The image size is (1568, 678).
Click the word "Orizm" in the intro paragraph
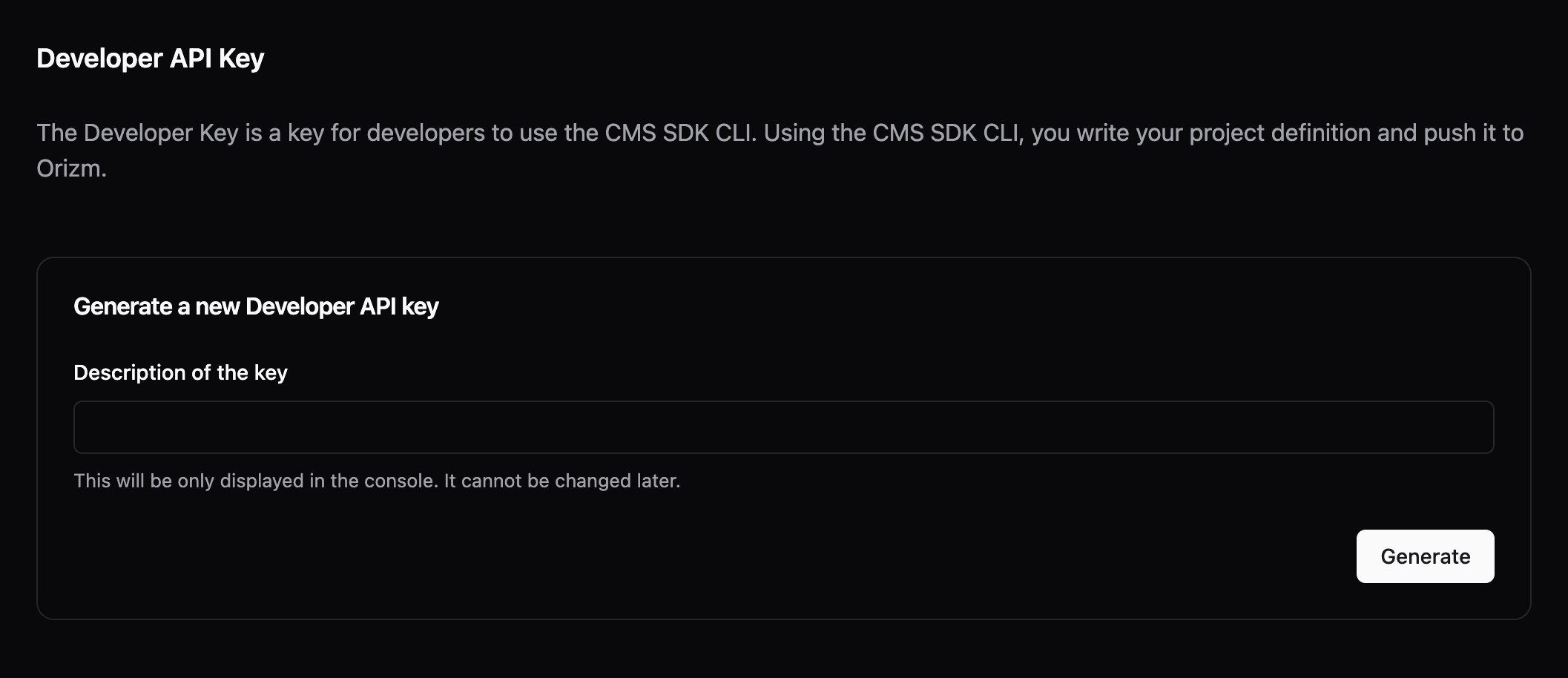click(69, 168)
